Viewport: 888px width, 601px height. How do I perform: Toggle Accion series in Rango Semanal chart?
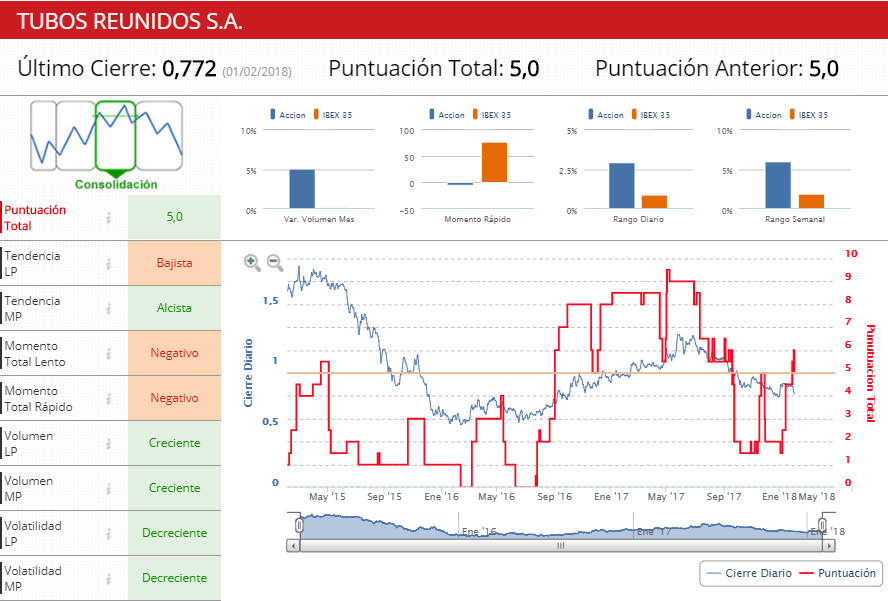pos(764,114)
